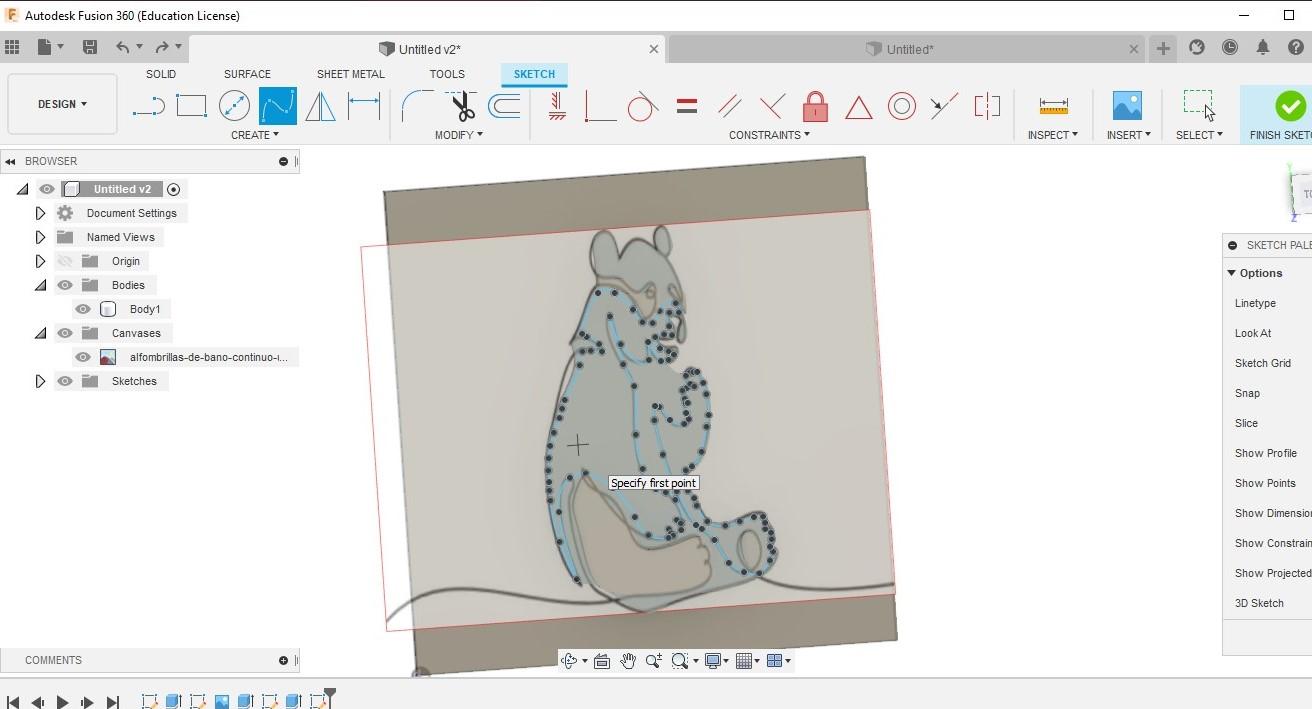Collapse the Canvases node
This screenshot has width=1312, height=709.
click(x=40, y=333)
